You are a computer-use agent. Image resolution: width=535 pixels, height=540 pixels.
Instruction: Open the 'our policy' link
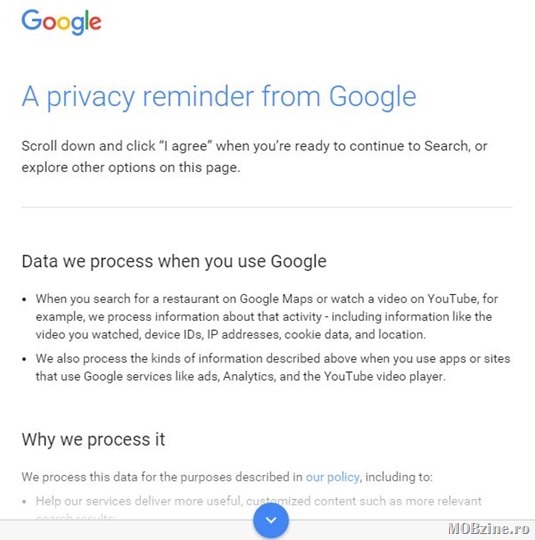332,477
